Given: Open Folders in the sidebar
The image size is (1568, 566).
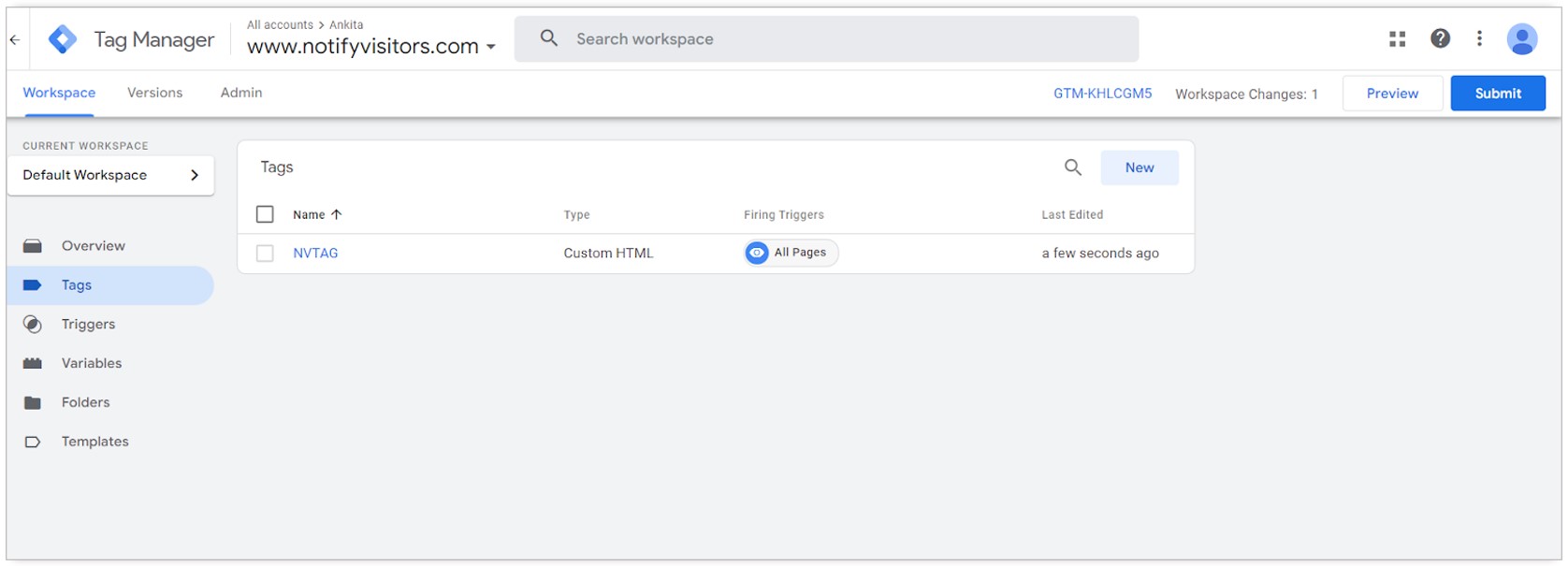Looking at the screenshot, I should pyautogui.click(x=110, y=402).
